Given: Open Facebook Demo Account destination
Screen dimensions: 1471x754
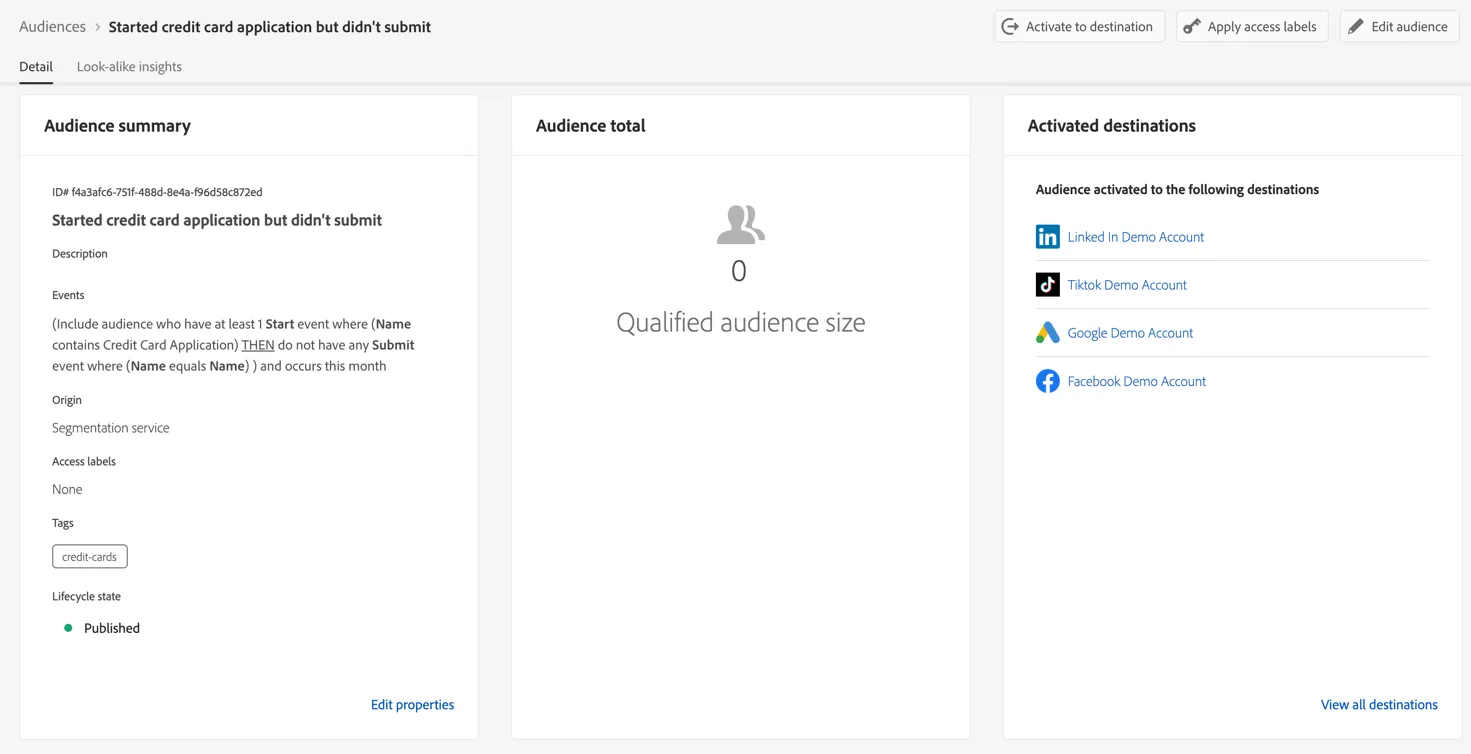Looking at the screenshot, I should point(1136,381).
